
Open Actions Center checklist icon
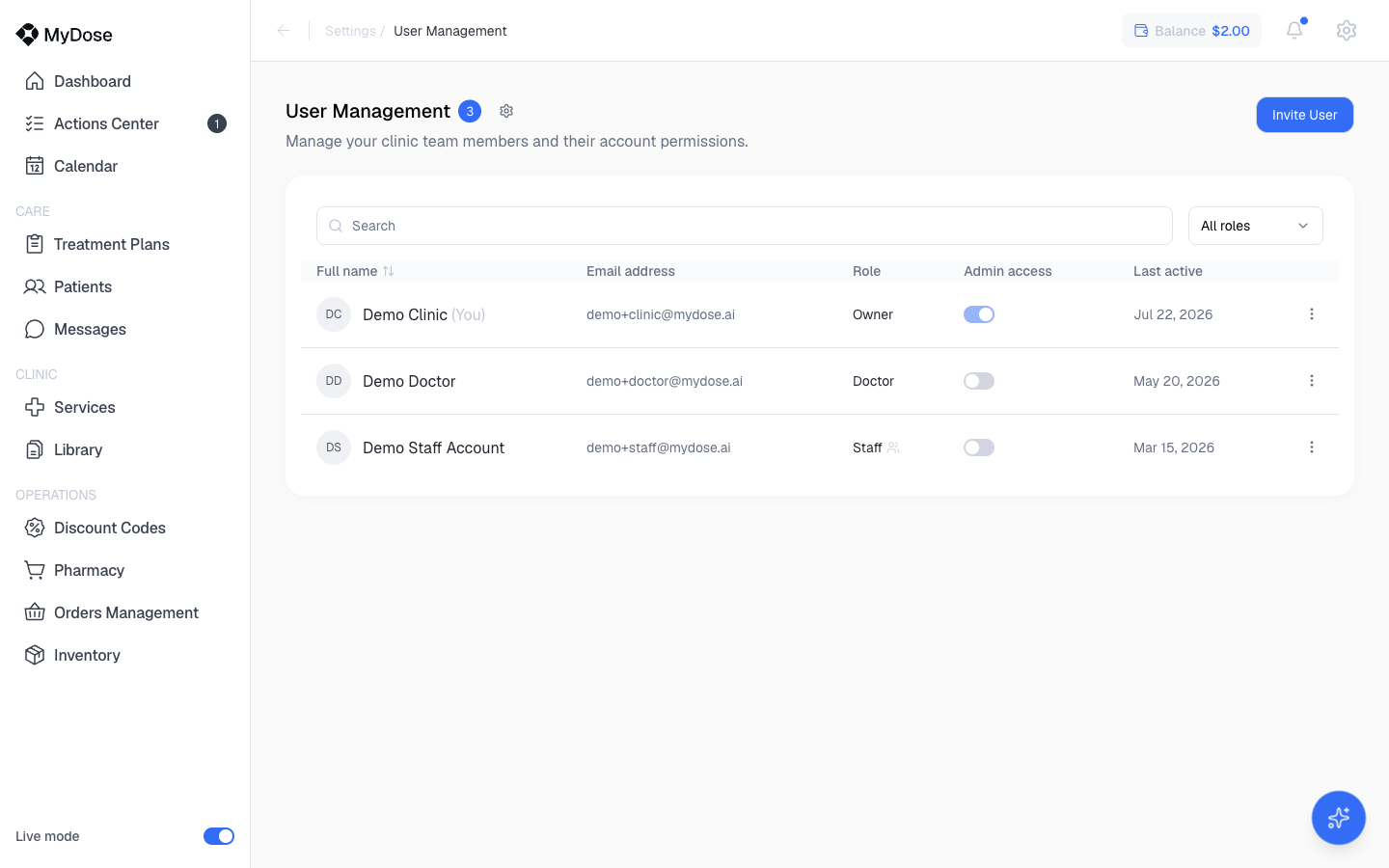(35, 123)
